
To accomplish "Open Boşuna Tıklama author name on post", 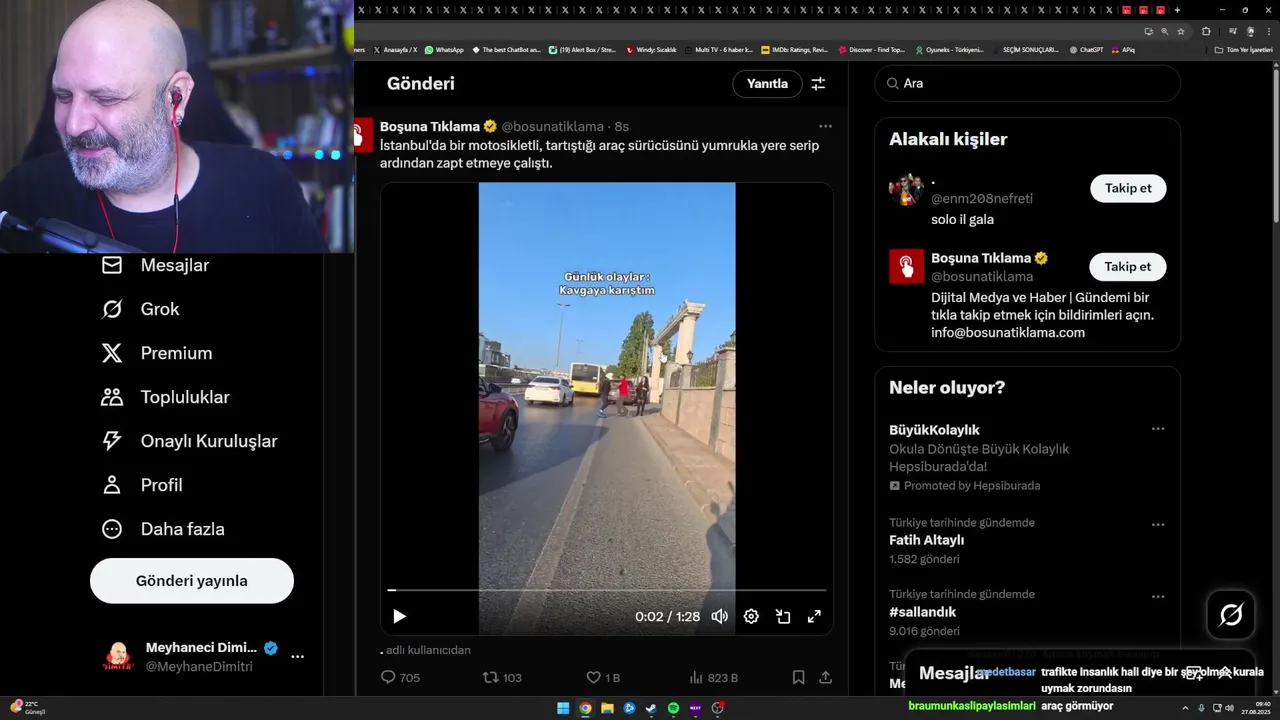I will coord(430,127).
